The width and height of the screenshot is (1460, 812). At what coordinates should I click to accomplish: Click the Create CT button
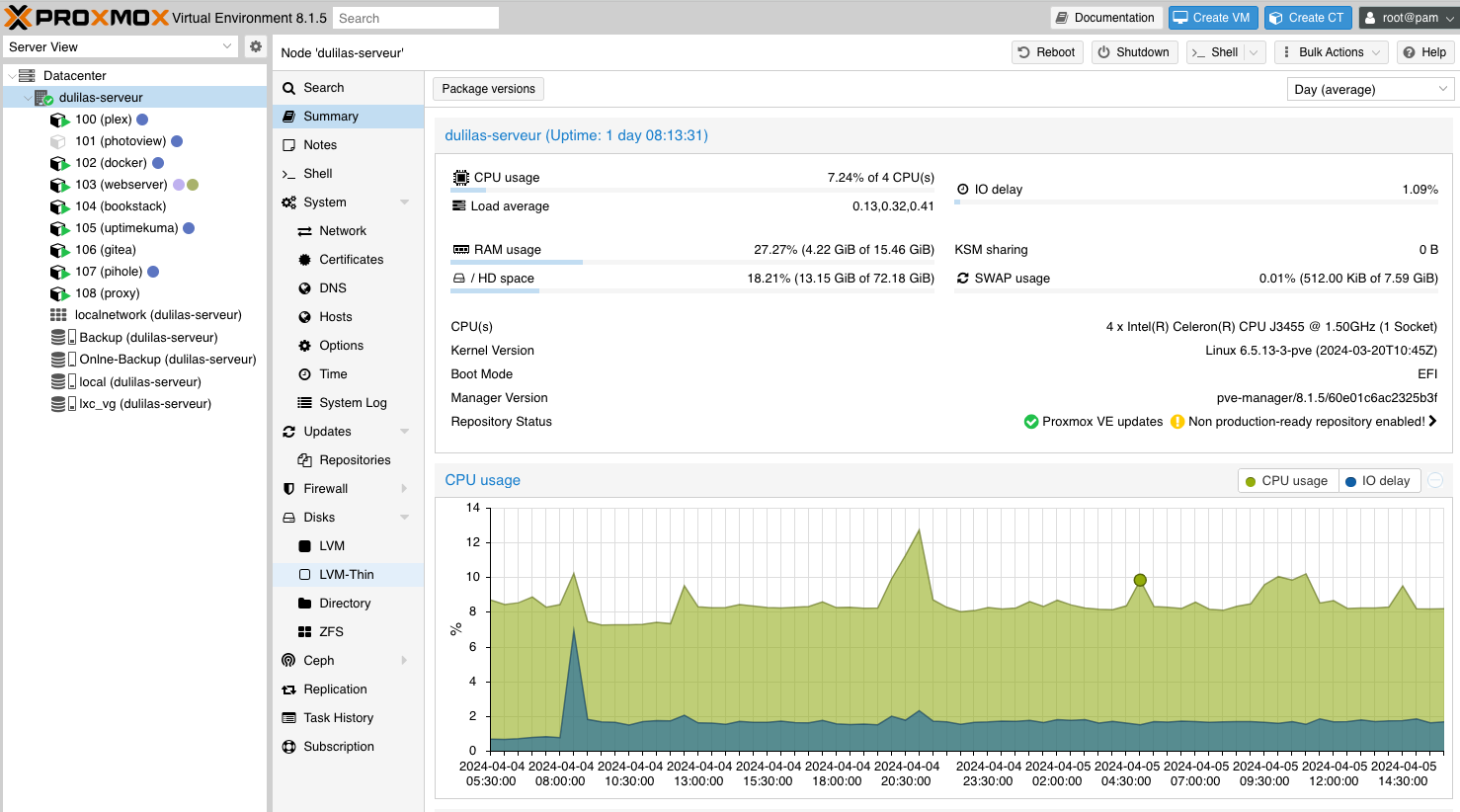point(1307,18)
